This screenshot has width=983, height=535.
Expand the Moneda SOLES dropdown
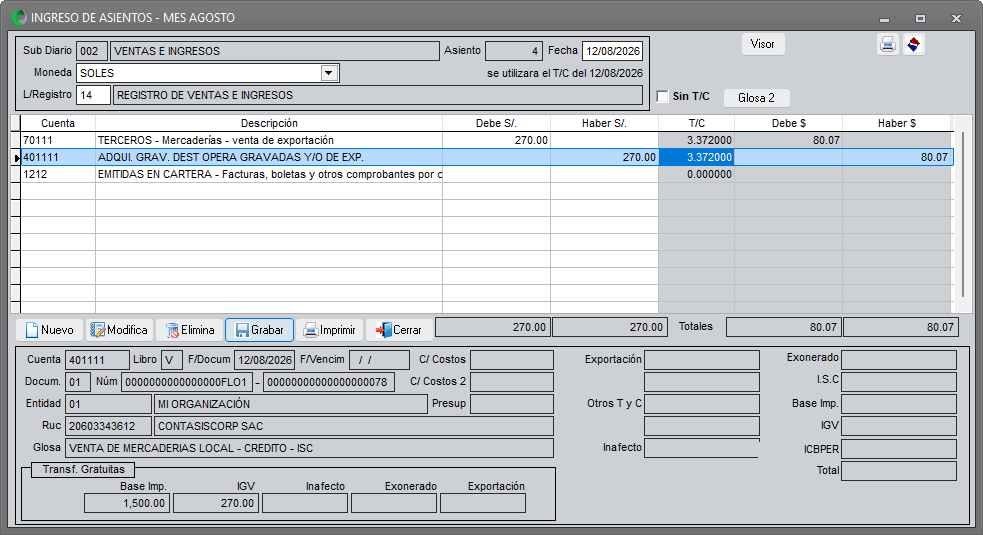tap(329, 73)
